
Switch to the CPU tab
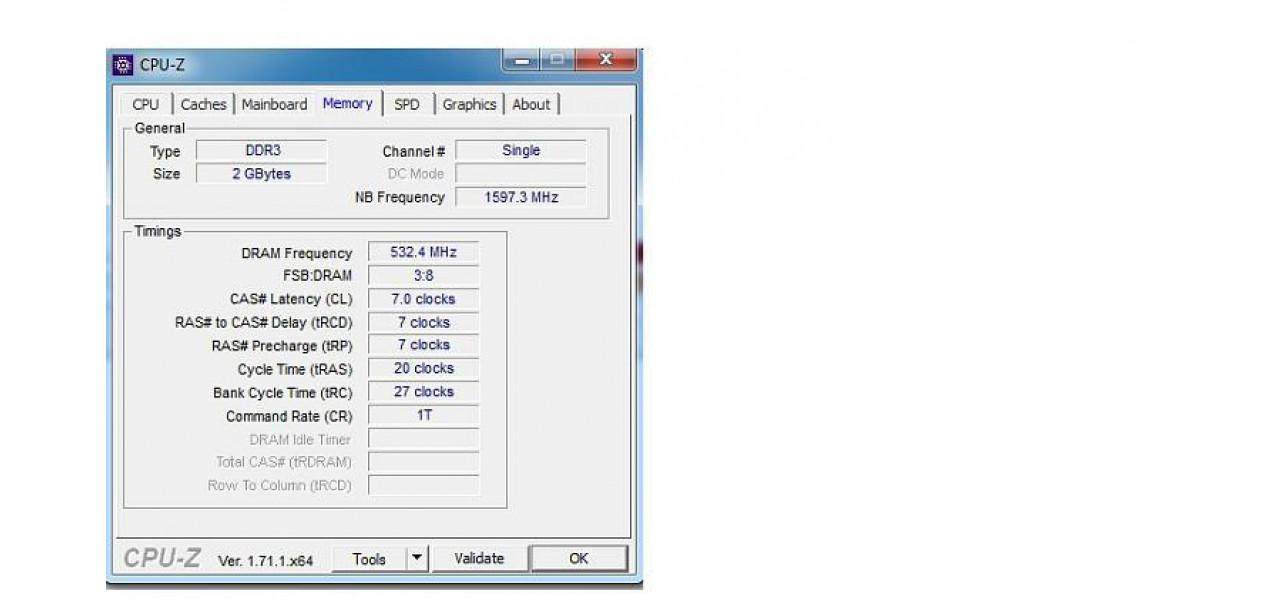point(145,104)
